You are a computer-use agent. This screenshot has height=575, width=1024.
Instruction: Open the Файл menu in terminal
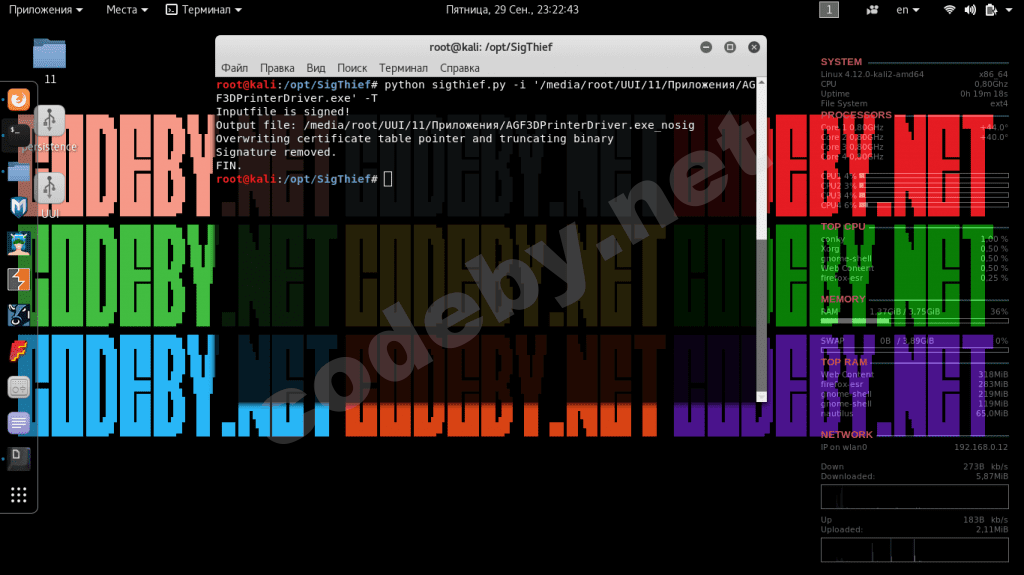(234, 68)
